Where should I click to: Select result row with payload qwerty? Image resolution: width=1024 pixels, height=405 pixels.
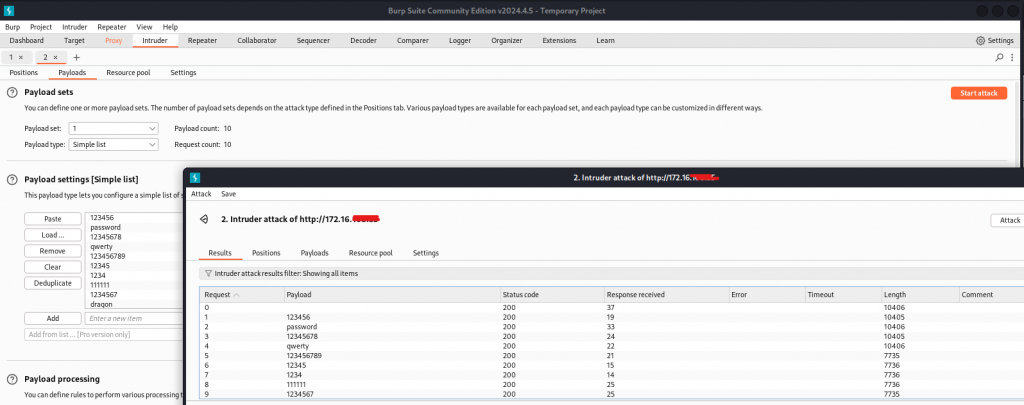(611, 346)
